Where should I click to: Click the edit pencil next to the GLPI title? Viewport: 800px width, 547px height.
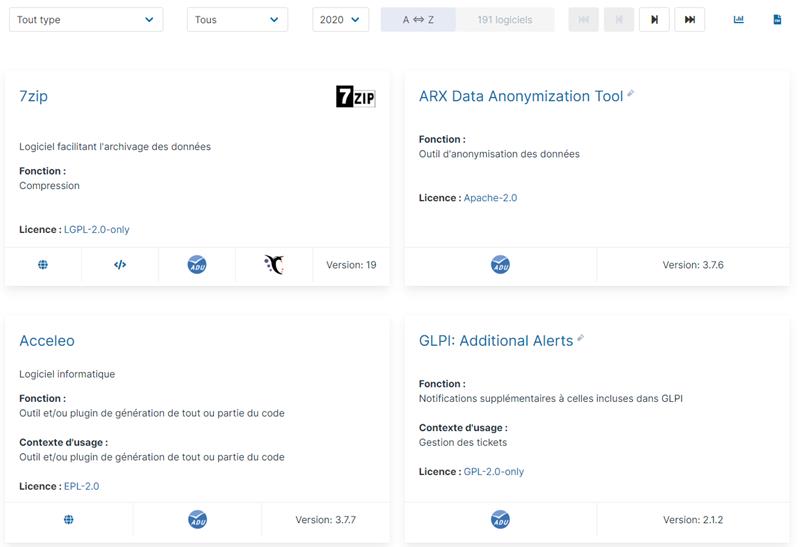pos(581,337)
